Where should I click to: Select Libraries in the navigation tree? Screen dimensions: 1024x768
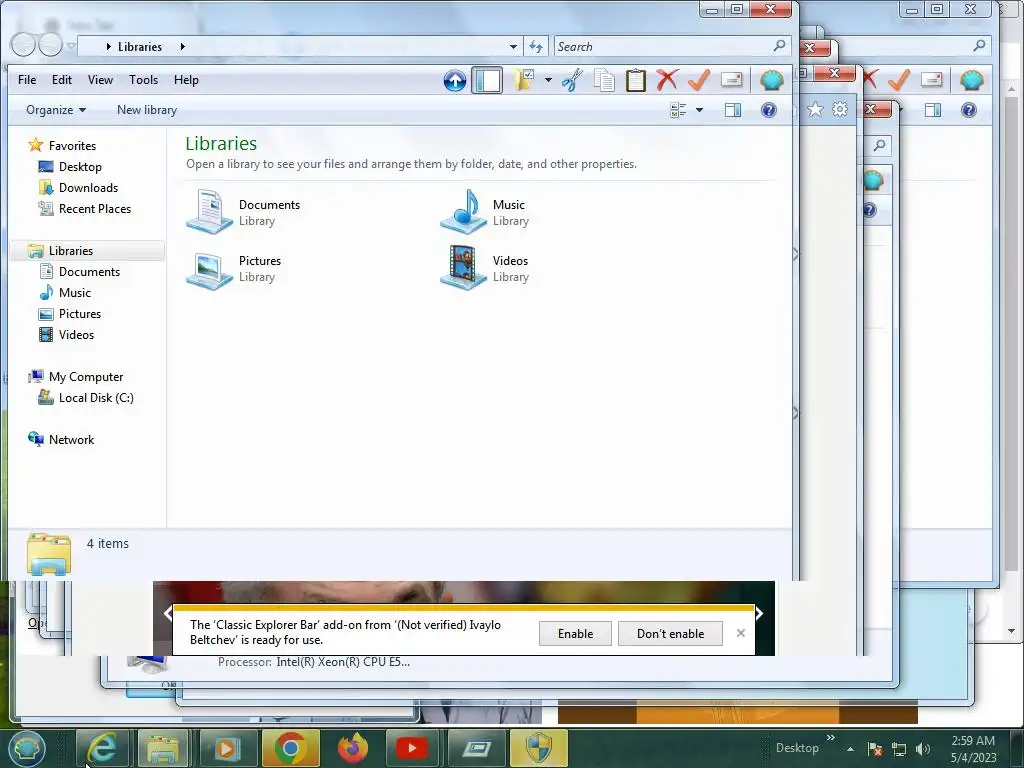pyautogui.click(x=71, y=251)
